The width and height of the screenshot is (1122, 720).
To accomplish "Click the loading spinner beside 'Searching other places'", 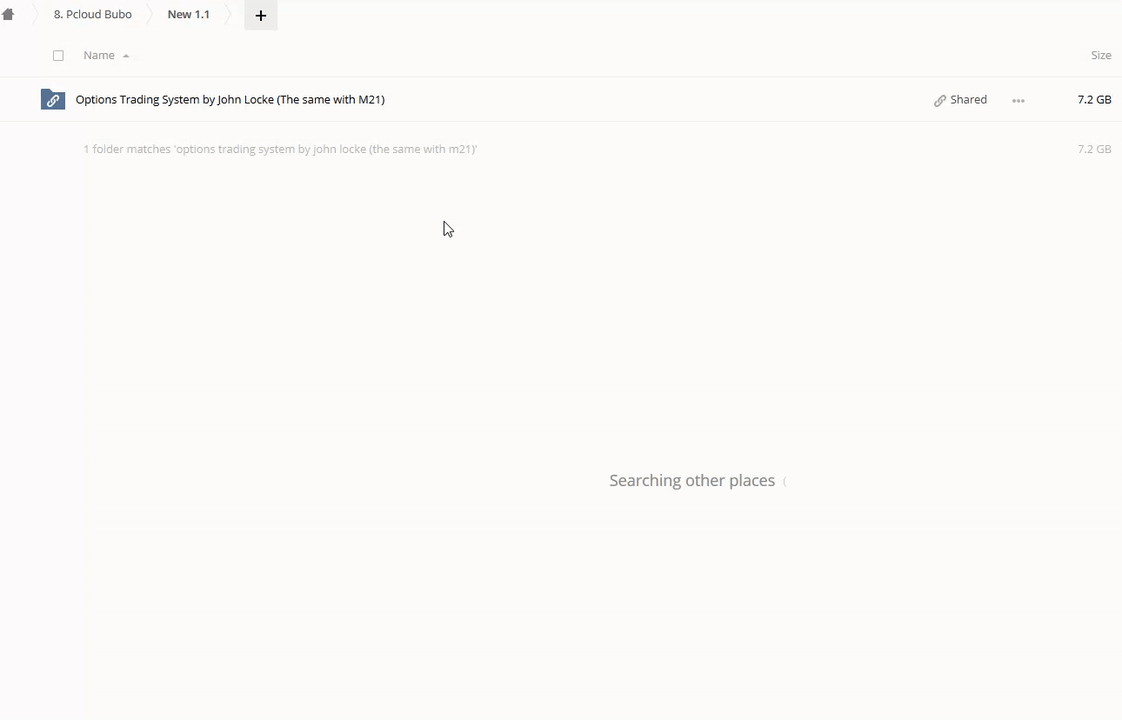I will tap(785, 482).
